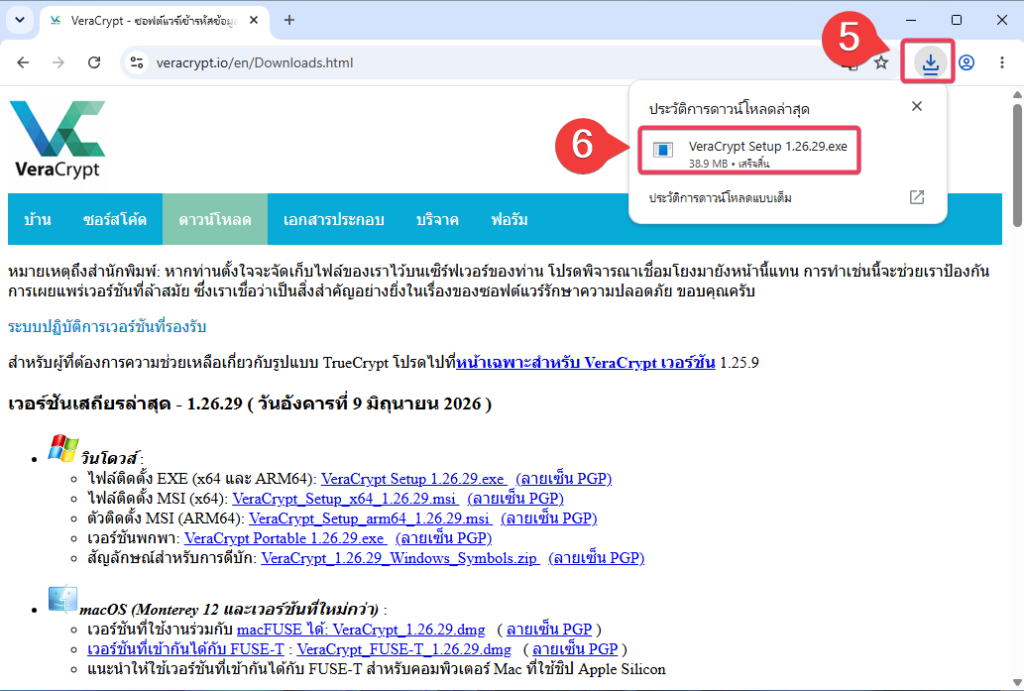Open the tab search chevron
Viewport: 1024px width, 691px height.
pos(20,20)
